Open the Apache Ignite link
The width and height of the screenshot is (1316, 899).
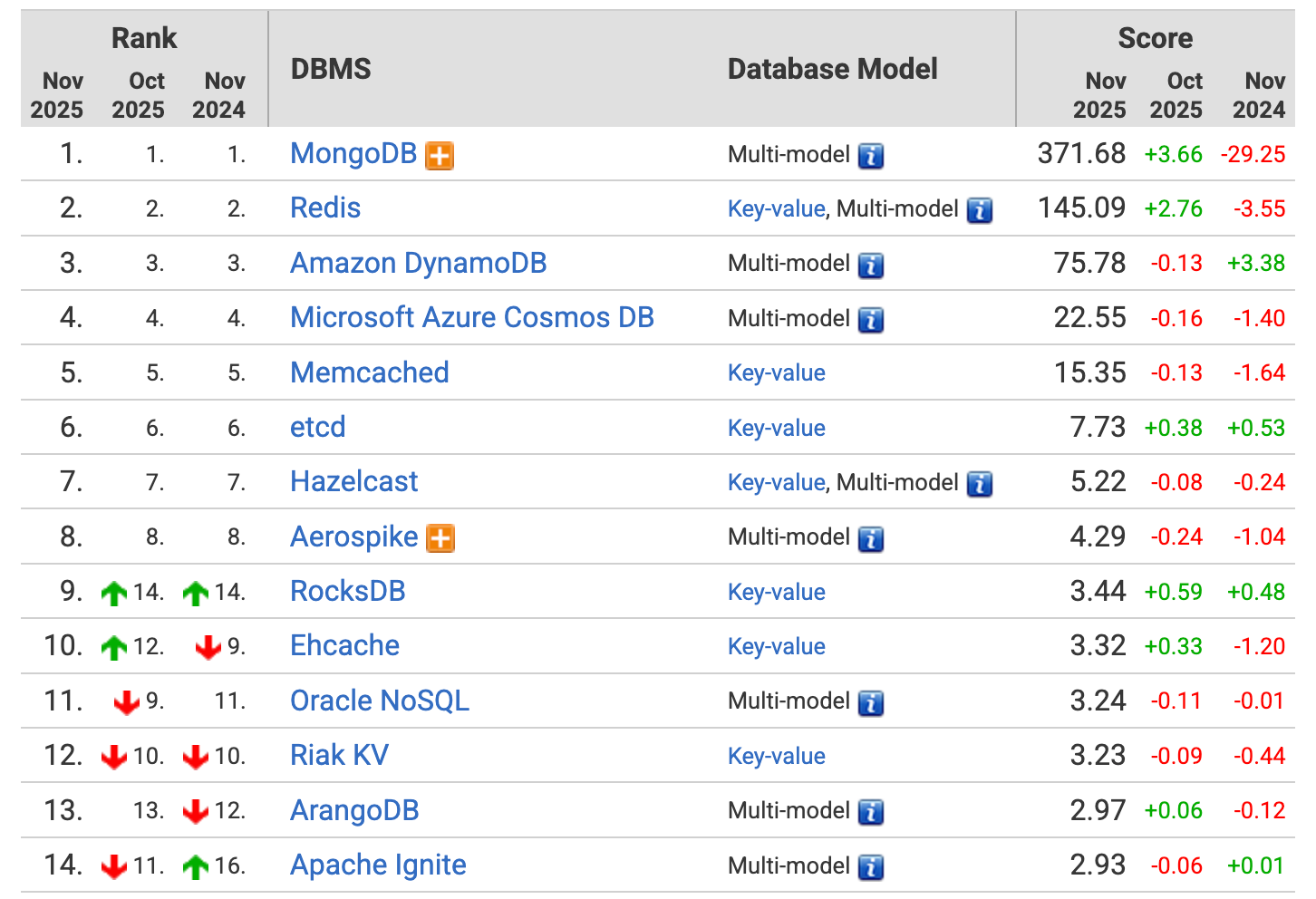click(378, 865)
